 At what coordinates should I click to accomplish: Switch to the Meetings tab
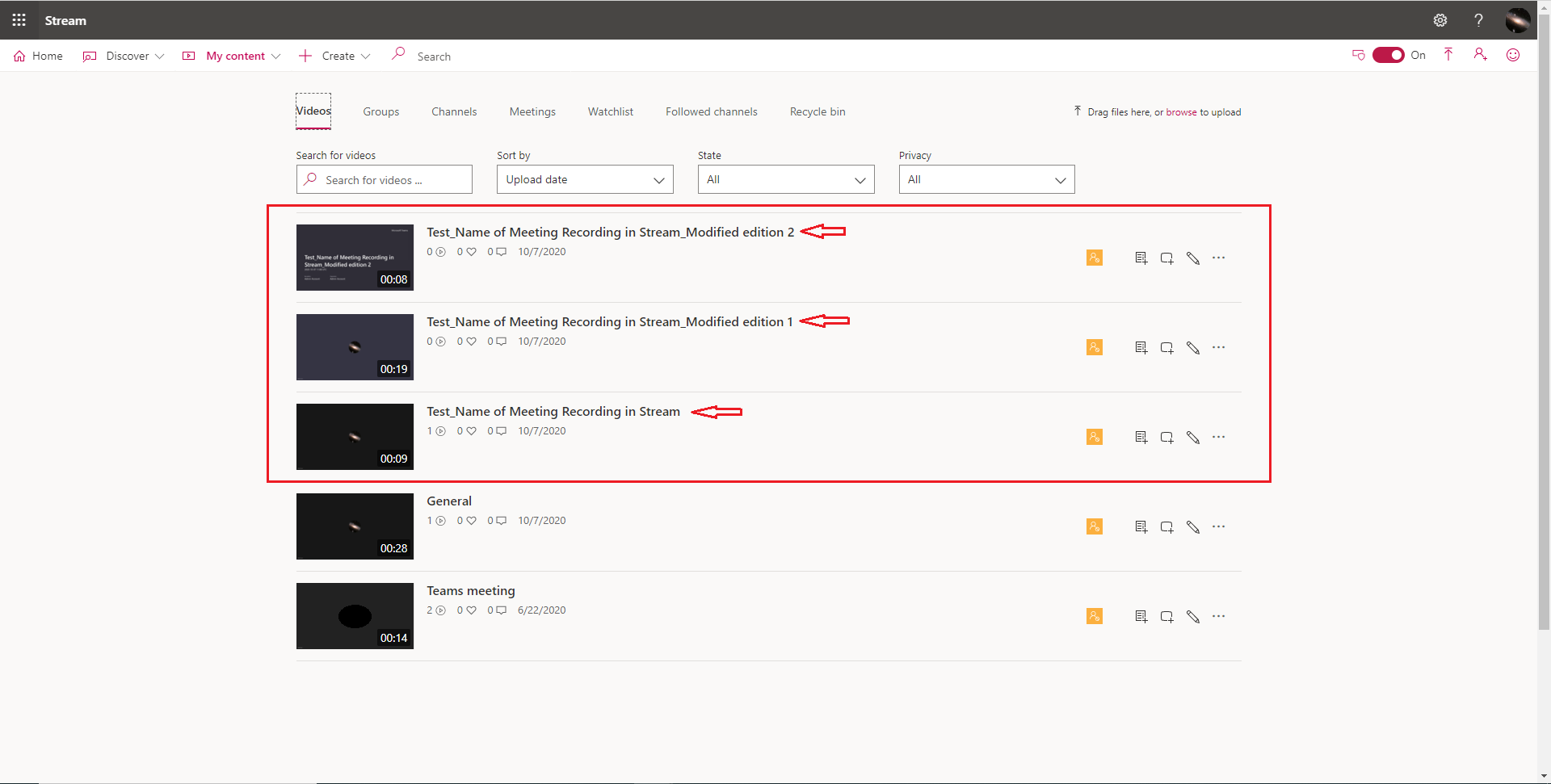coord(532,111)
